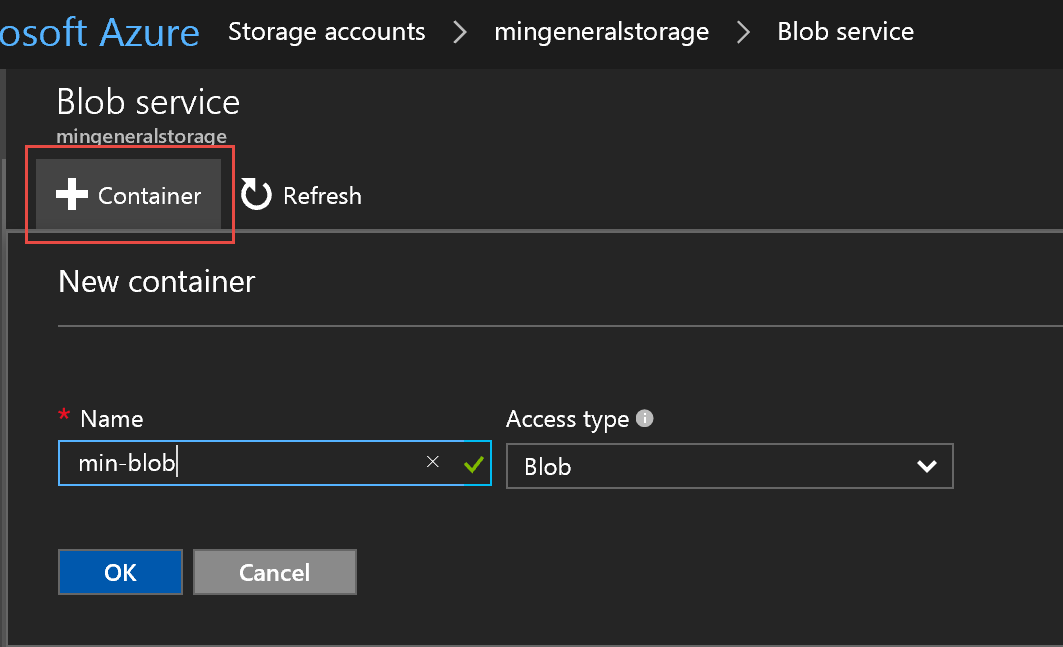
Task: Cancel the new container dialog
Action: pyautogui.click(x=275, y=572)
